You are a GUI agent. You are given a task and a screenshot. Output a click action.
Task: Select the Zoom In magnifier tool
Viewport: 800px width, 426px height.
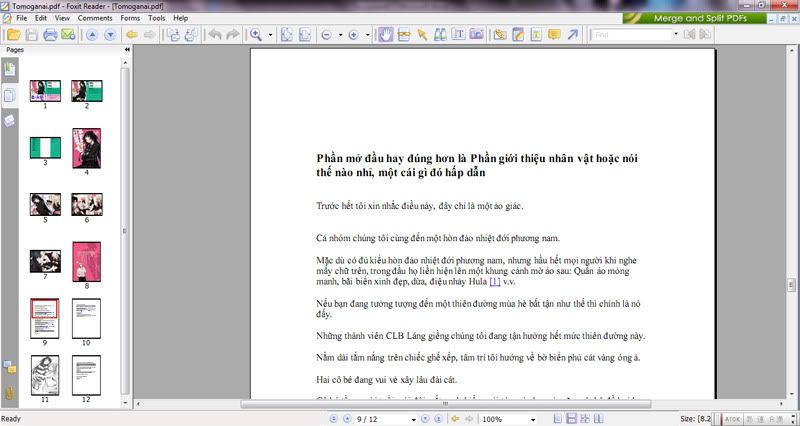tap(255, 35)
